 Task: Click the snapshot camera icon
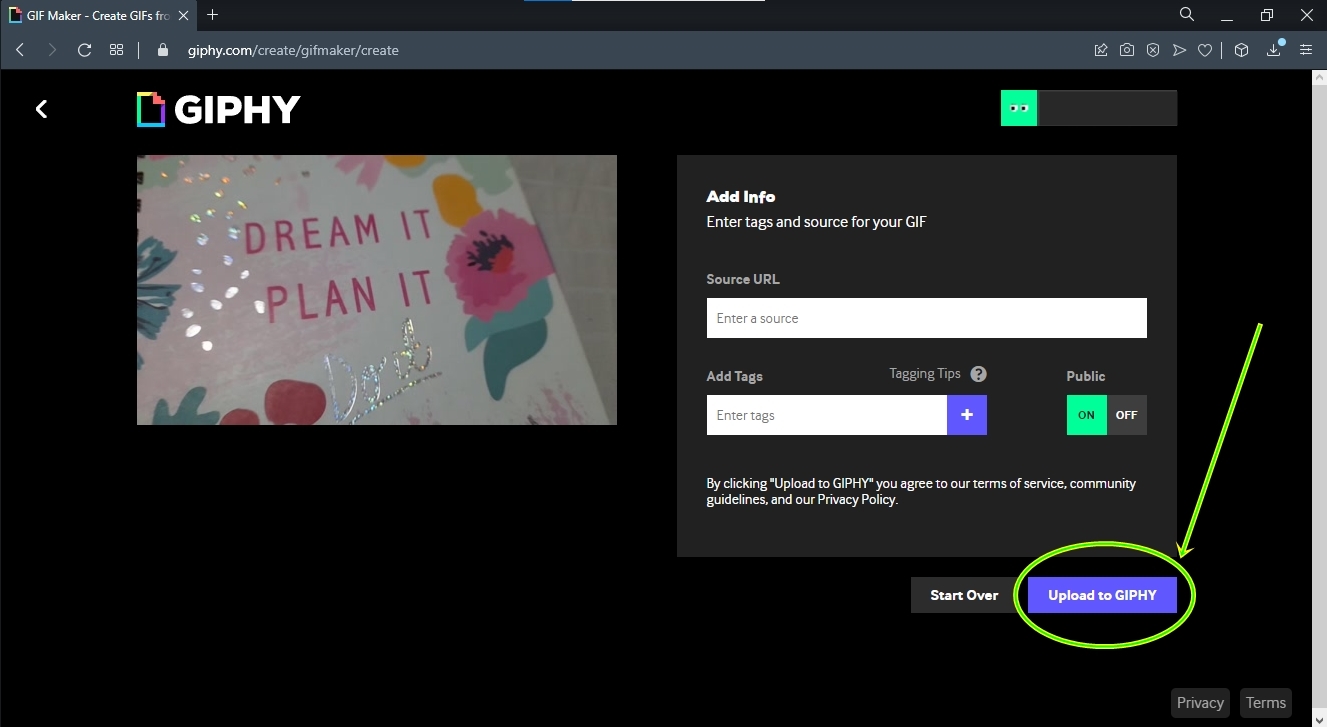click(x=1127, y=50)
